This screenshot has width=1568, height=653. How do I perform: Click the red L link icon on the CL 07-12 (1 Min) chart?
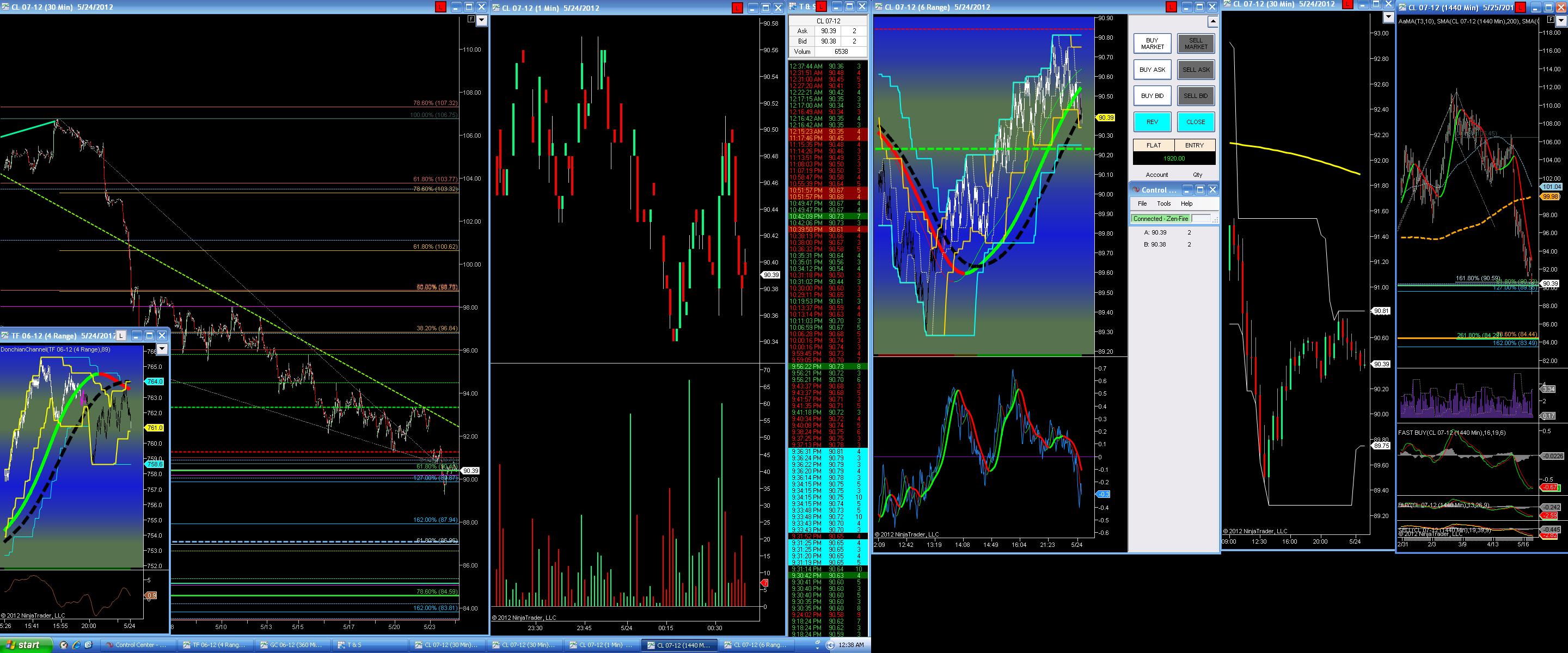737,8
